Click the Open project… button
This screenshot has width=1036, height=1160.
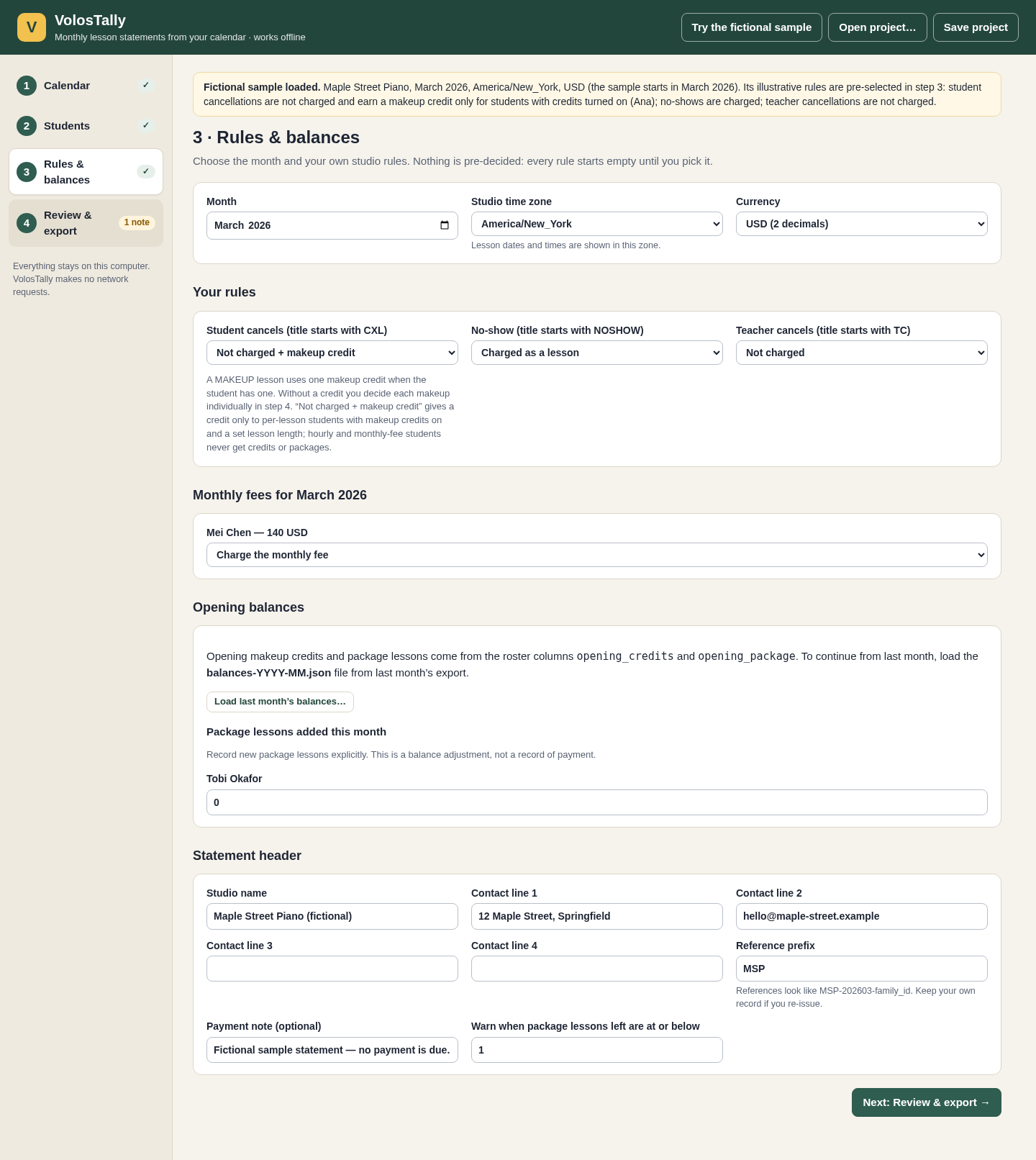(878, 27)
